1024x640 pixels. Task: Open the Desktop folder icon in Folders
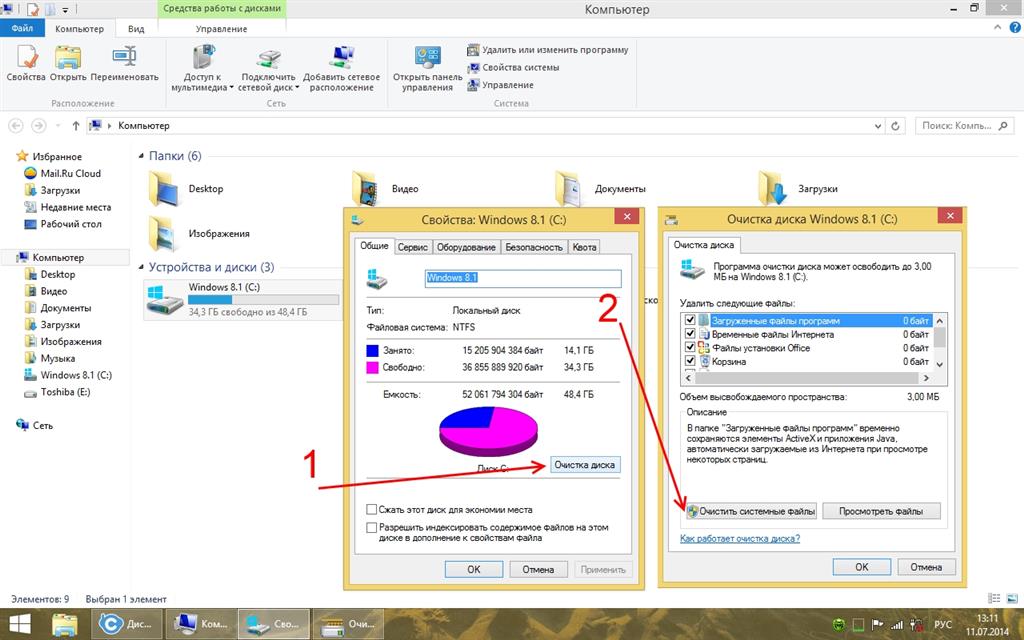[163, 189]
